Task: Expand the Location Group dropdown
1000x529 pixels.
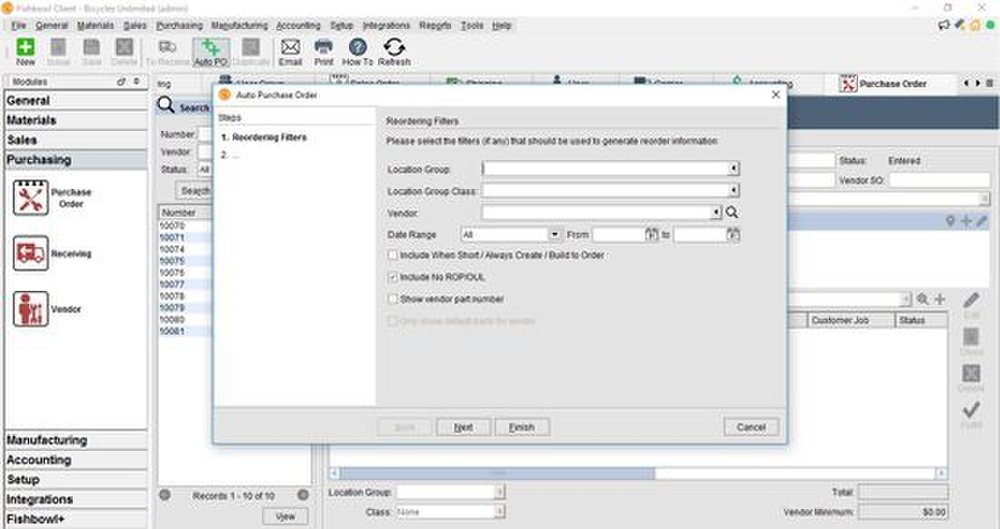Action: [733, 168]
